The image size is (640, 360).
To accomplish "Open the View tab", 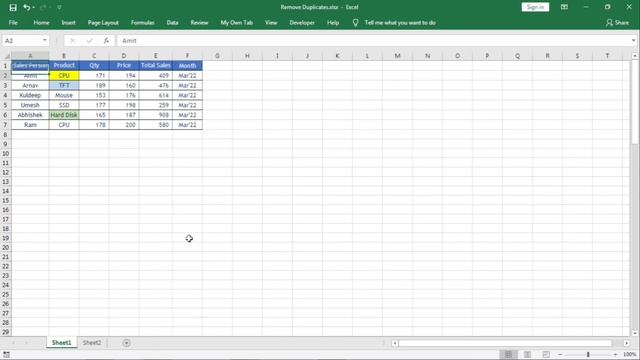I will tap(271, 22).
